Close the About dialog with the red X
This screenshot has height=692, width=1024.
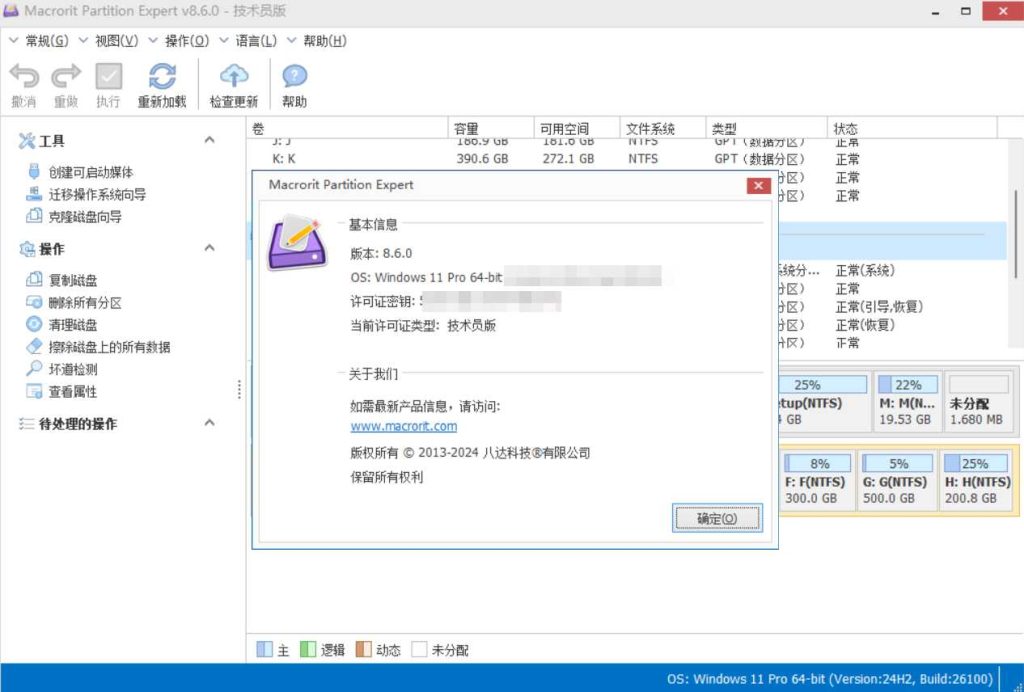758,185
